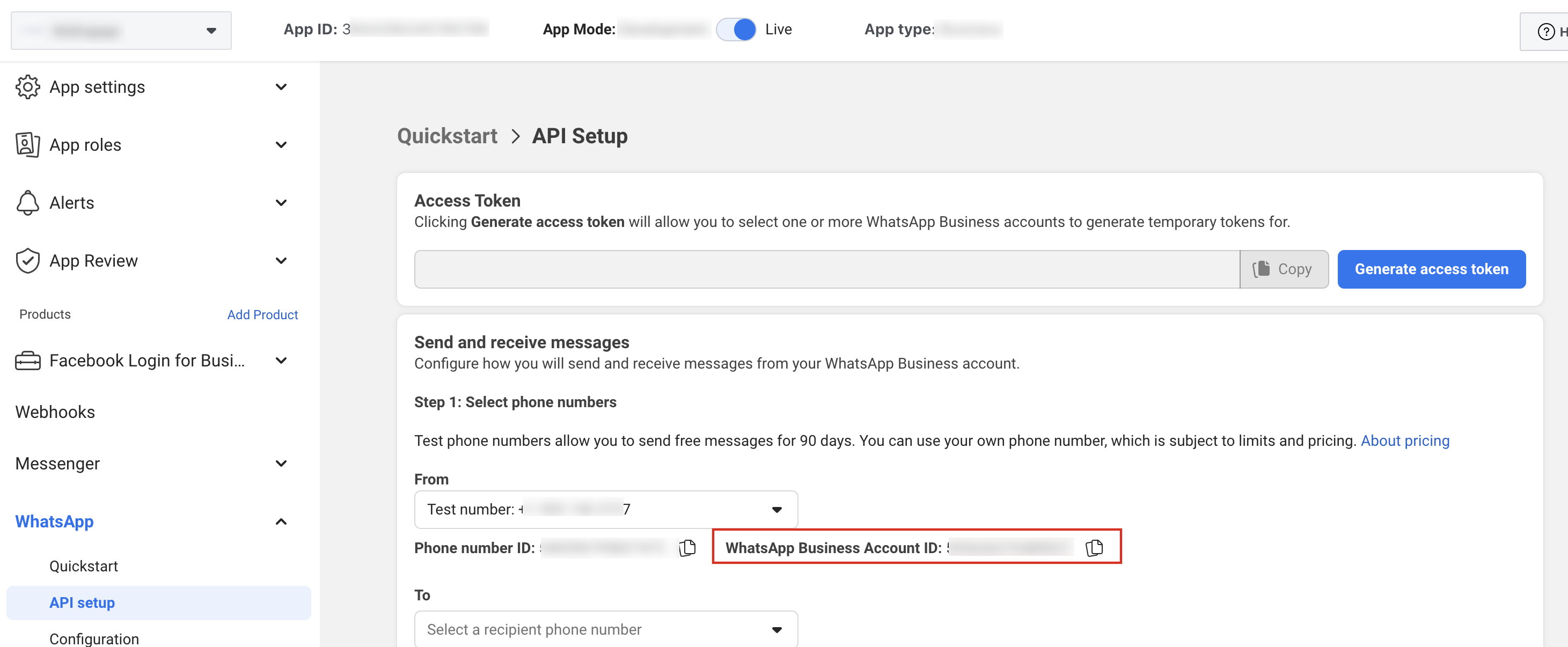Expand the Messenger chevron

point(281,463)
